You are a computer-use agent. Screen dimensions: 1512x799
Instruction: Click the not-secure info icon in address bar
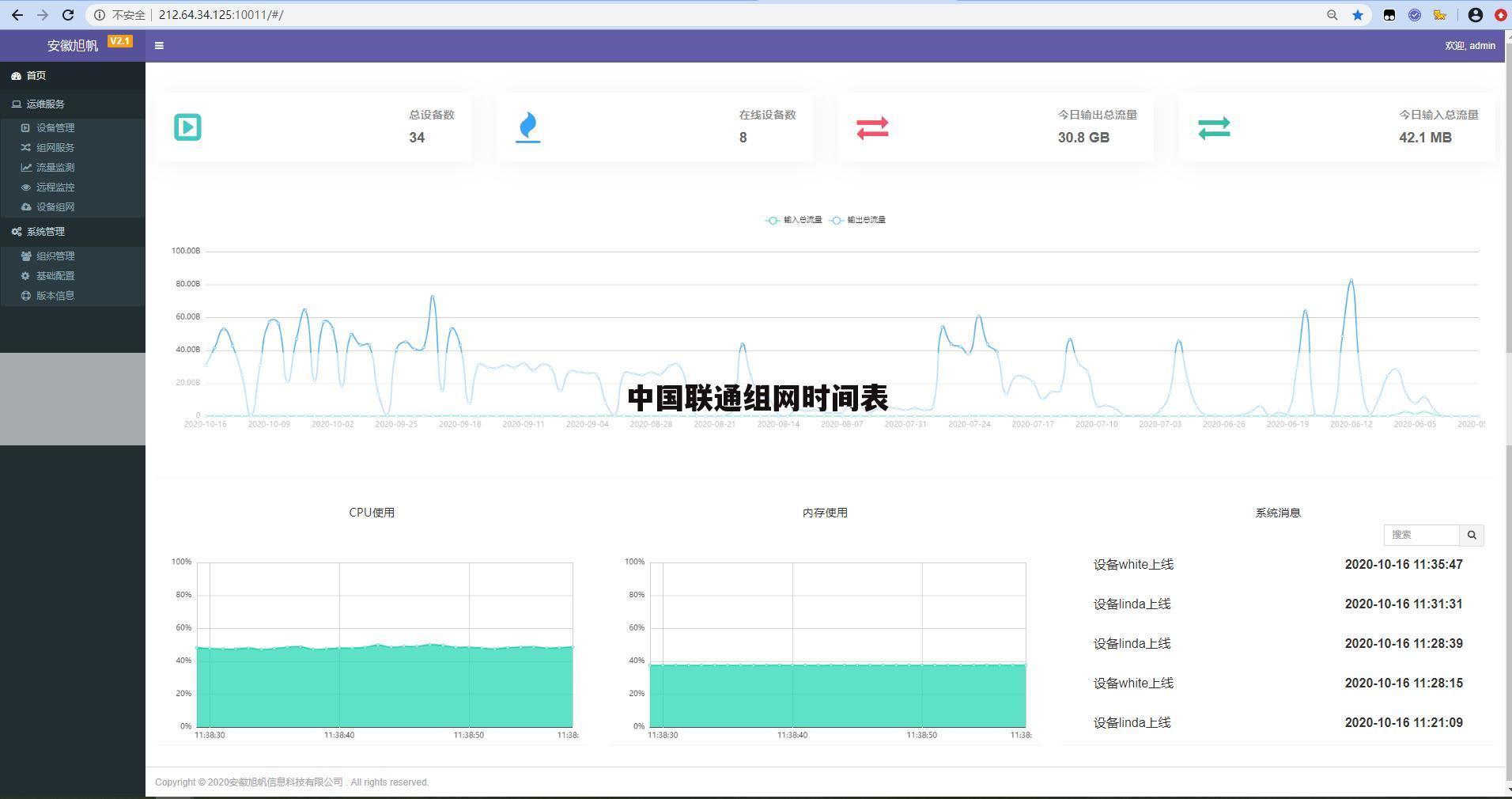pyautogui.click(x=100, y=15)
